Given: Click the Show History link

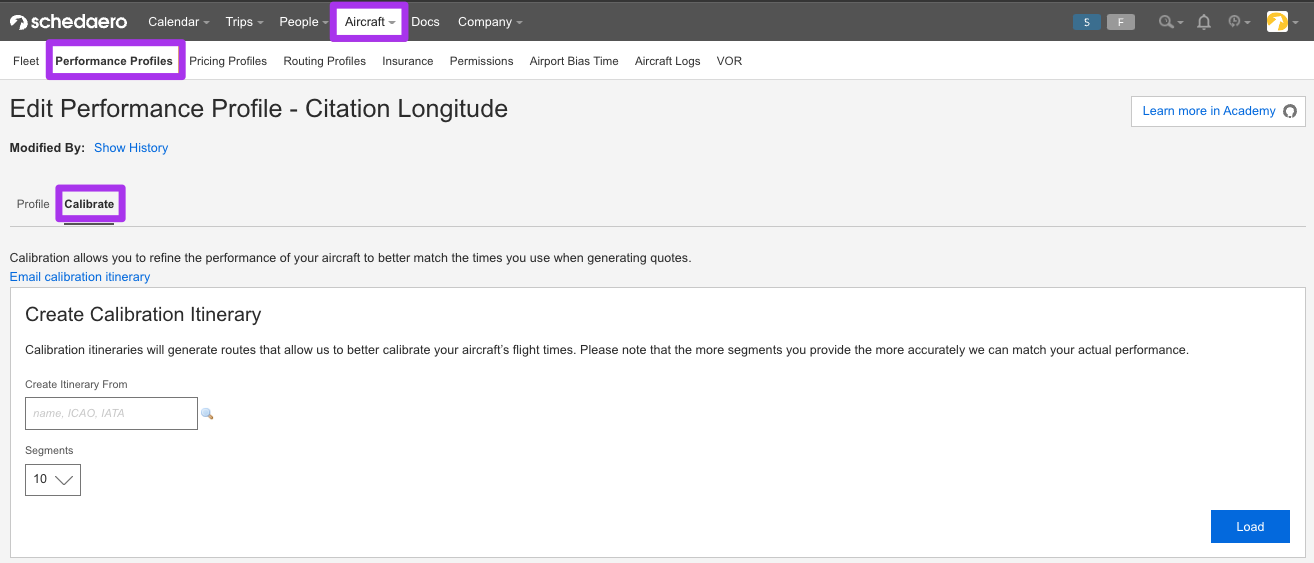Looking at the screenshot, I should [131, 148].
